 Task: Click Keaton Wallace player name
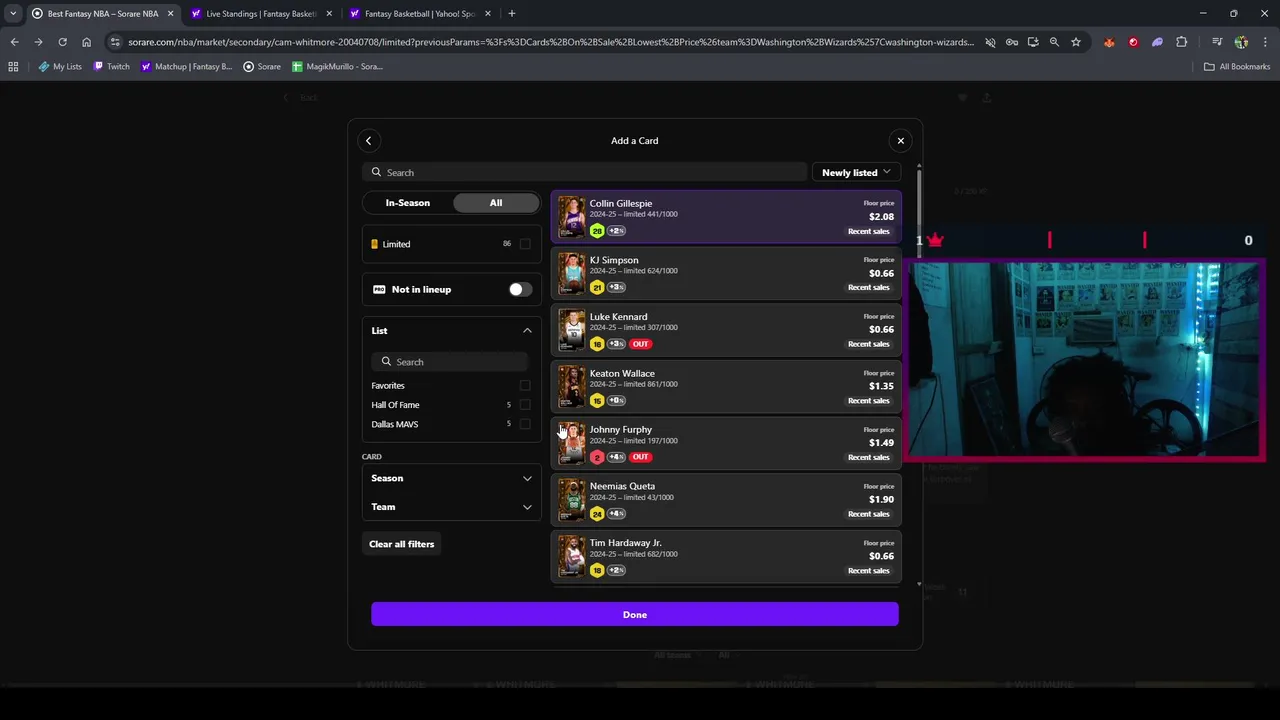tap(622, 373)
